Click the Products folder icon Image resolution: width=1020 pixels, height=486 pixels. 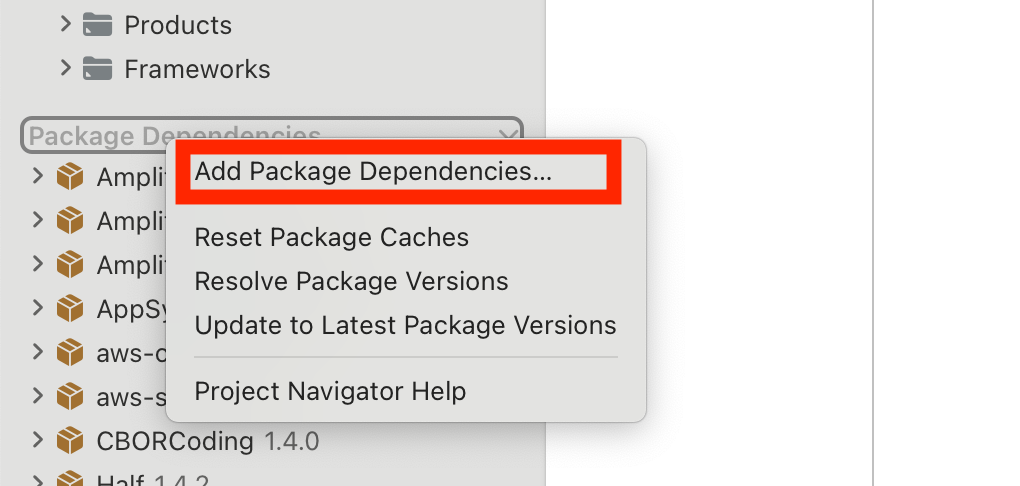(x=97, y=25)
